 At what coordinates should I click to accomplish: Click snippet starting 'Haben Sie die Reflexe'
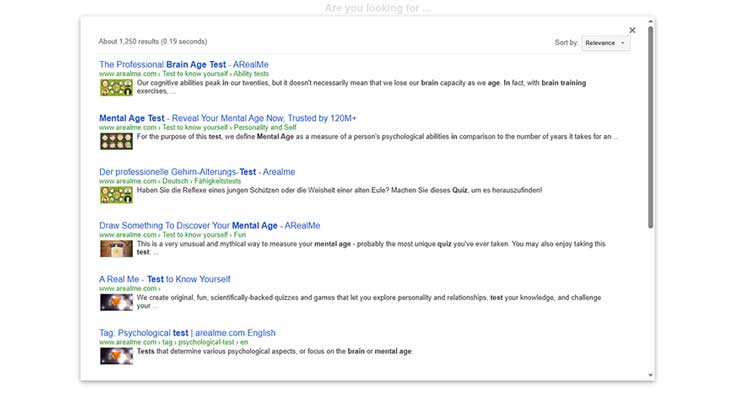click(340, 190)
